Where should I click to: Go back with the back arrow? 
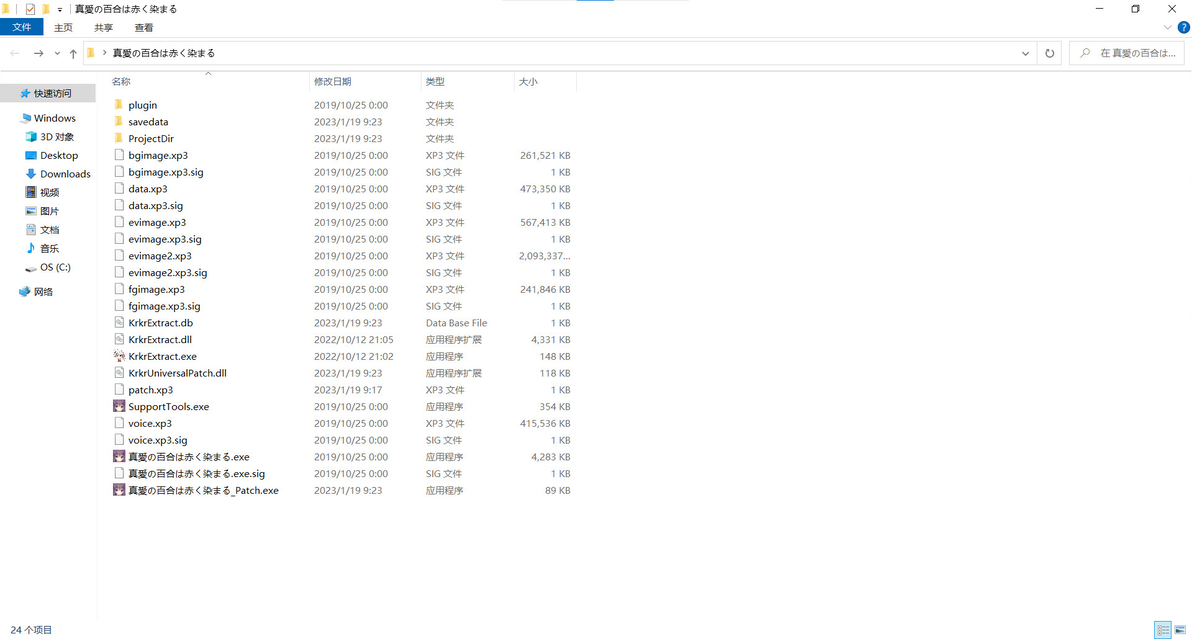click(14, 53)
